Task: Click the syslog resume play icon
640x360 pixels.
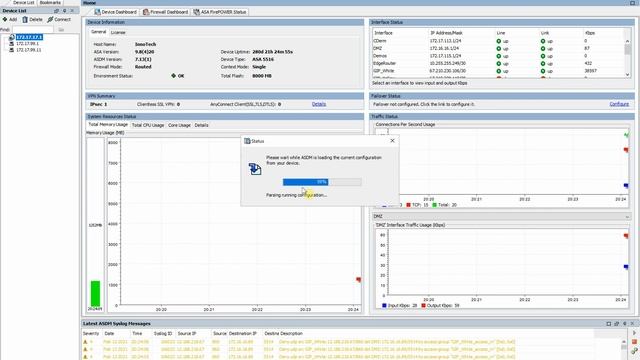Action: click(x=634, y=333)
